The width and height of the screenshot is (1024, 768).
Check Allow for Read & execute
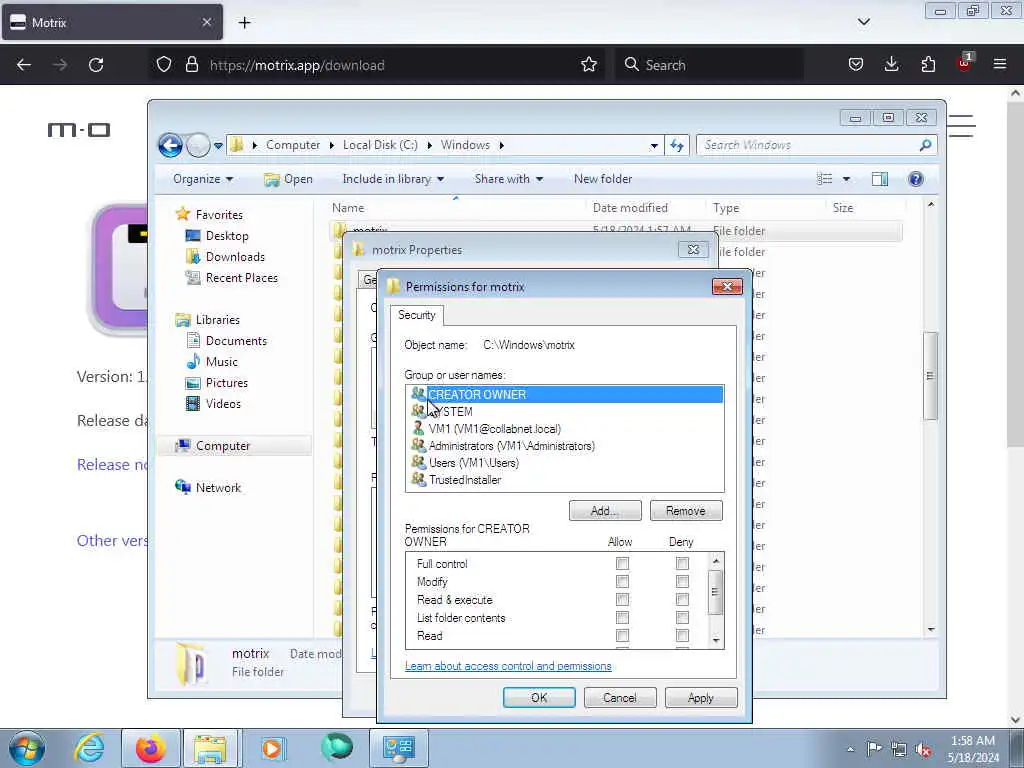622,600
